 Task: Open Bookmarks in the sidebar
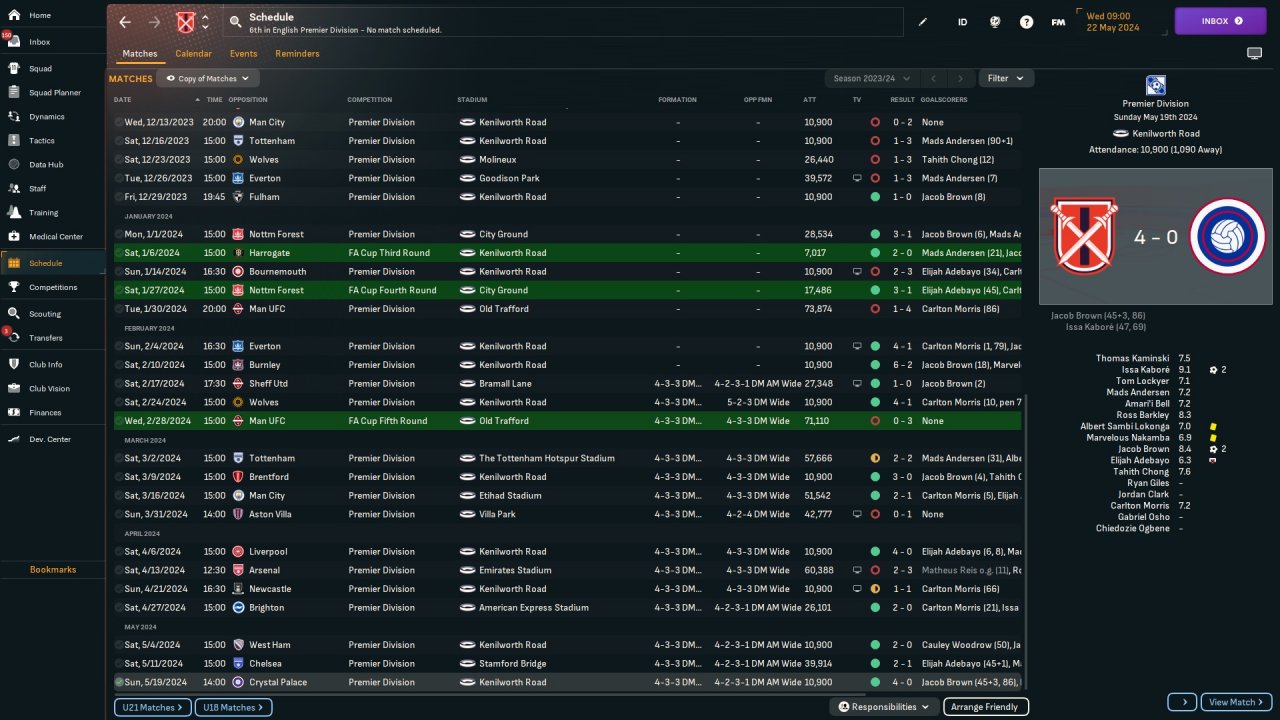53,570
